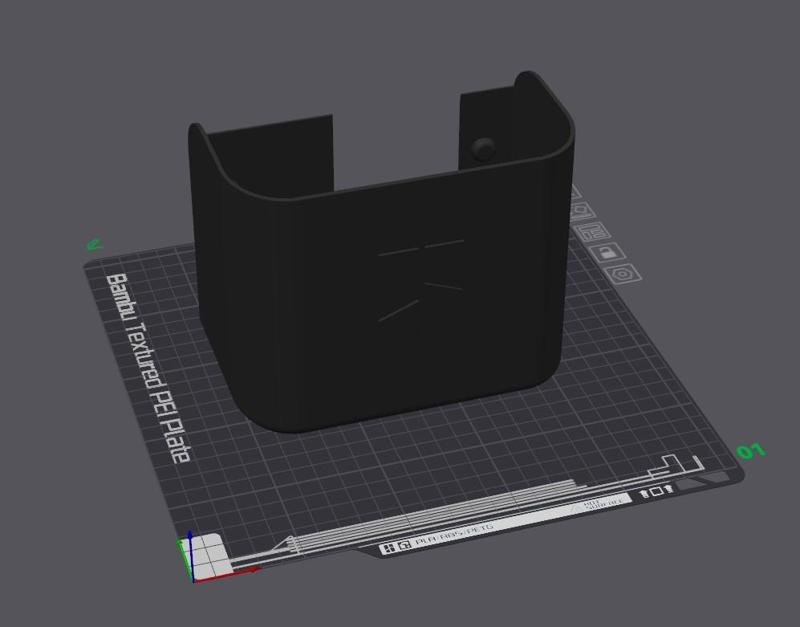This screenshot has height=627, width=800.
Task: Click the filament spool icon near the plate front
Action: point(643,494)
